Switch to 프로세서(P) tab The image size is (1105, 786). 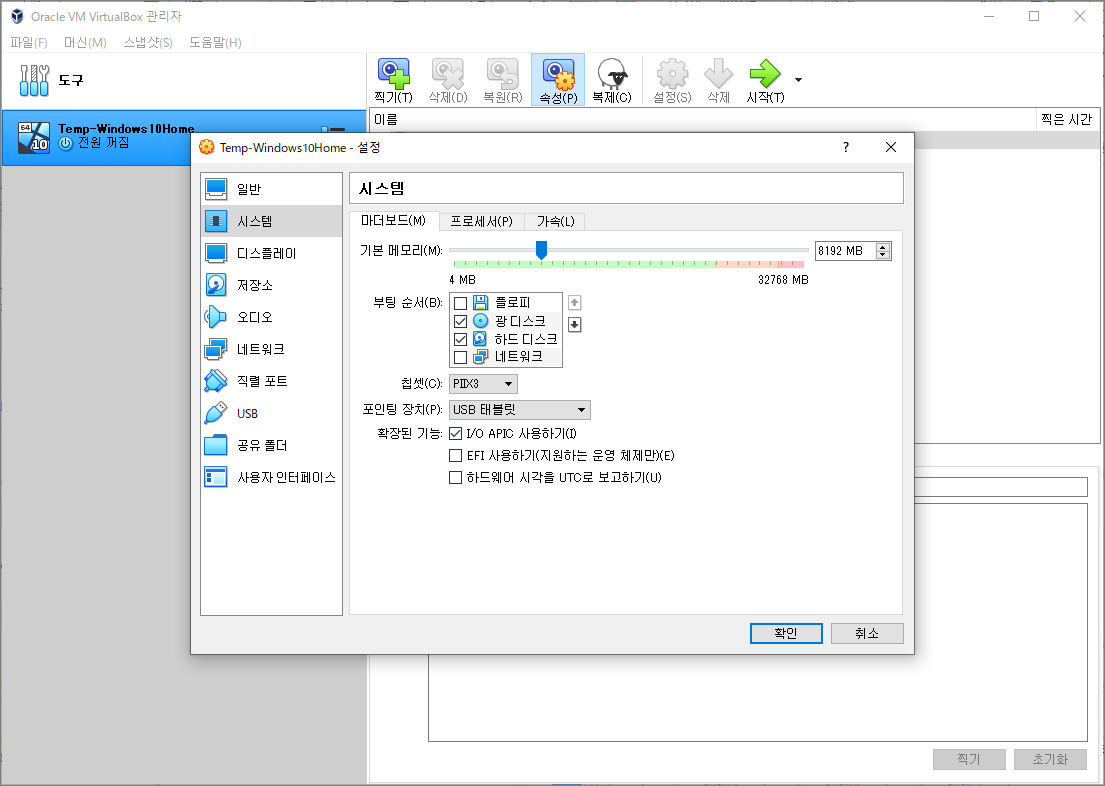[x=482, y=221]
